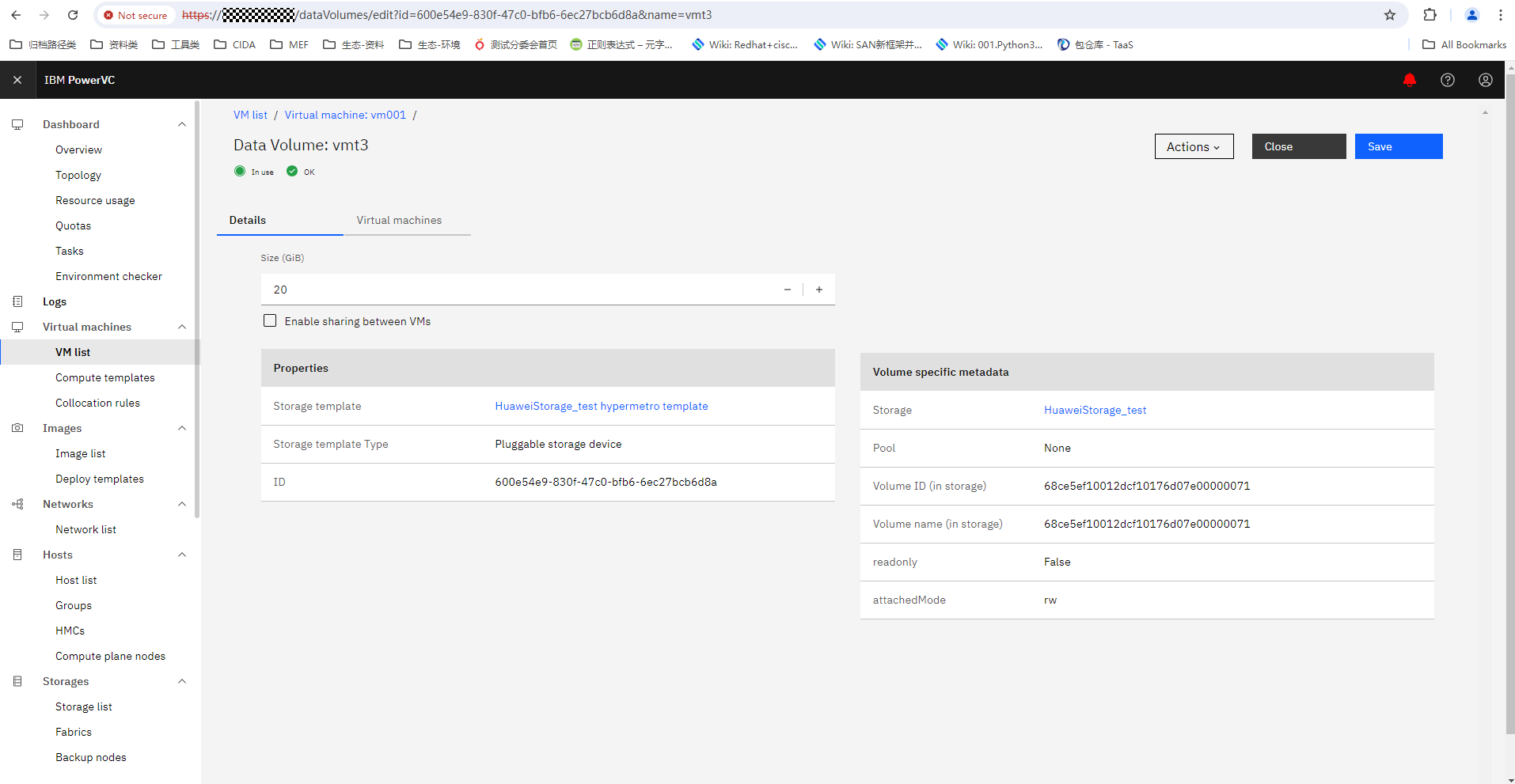This screenshot has height=784, width=1515.
Task: Click the Not secure site warning
Action: [x=135, y=15]
